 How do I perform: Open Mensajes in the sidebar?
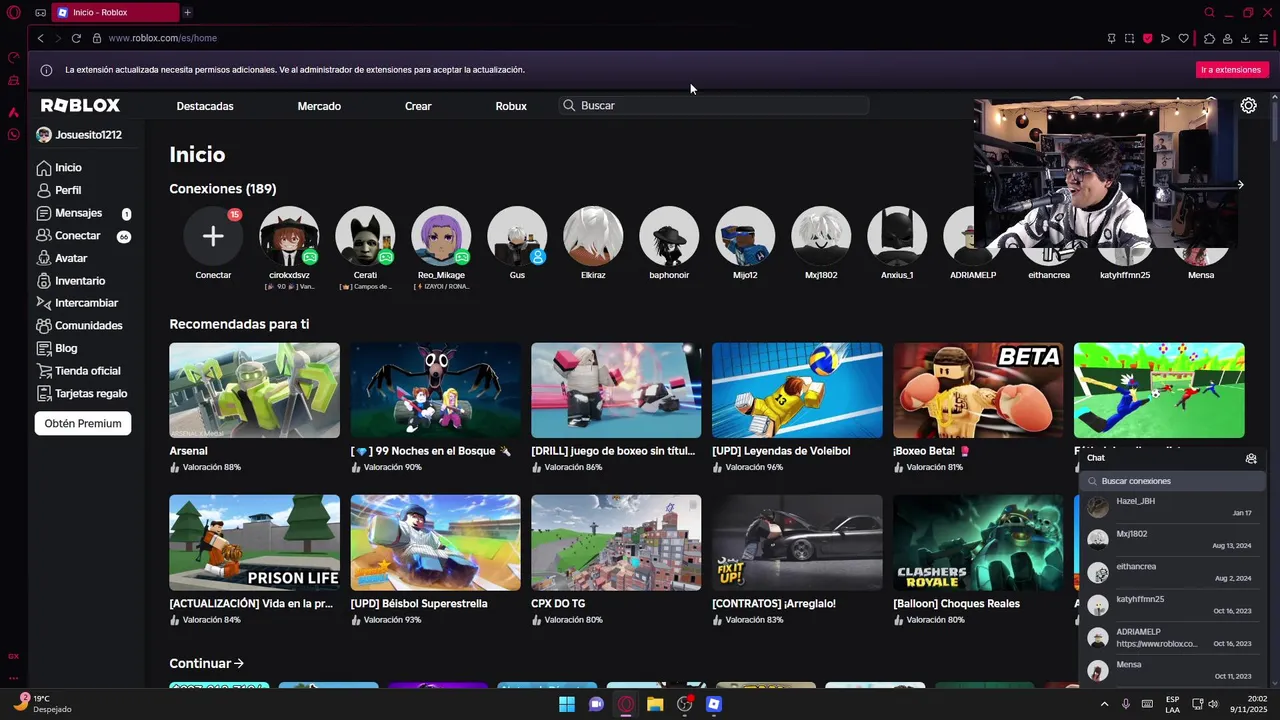coord(78,213)
